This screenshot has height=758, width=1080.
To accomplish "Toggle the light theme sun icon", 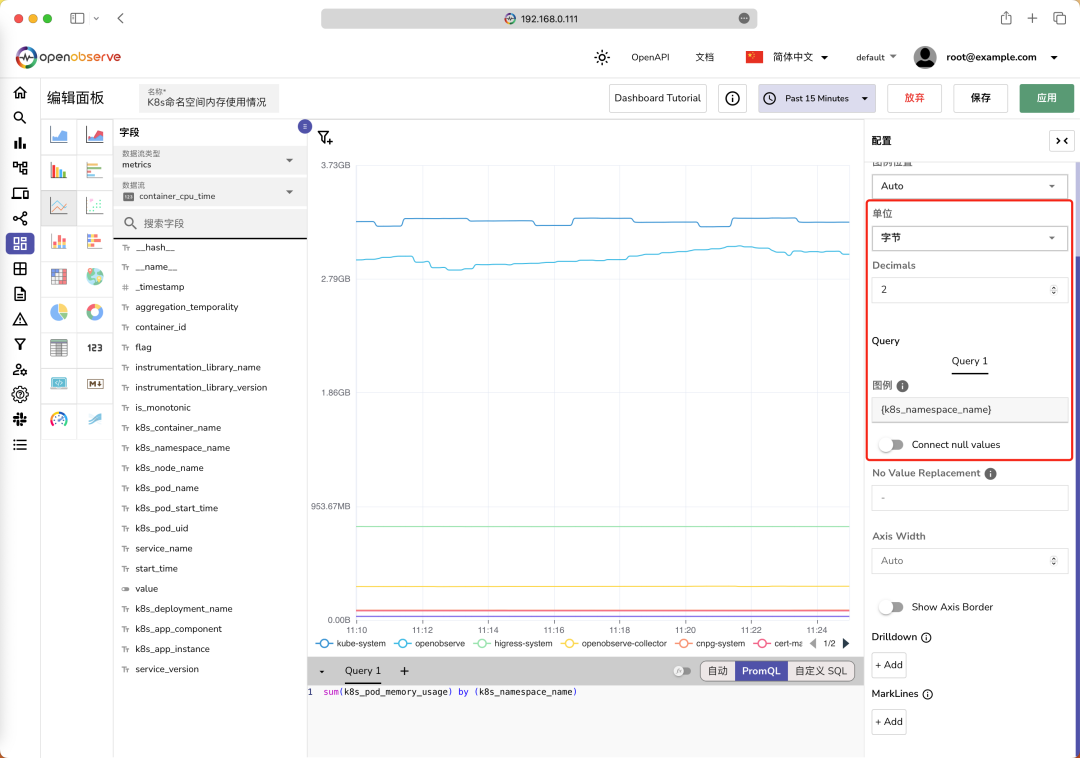I will tap(602, 57).
